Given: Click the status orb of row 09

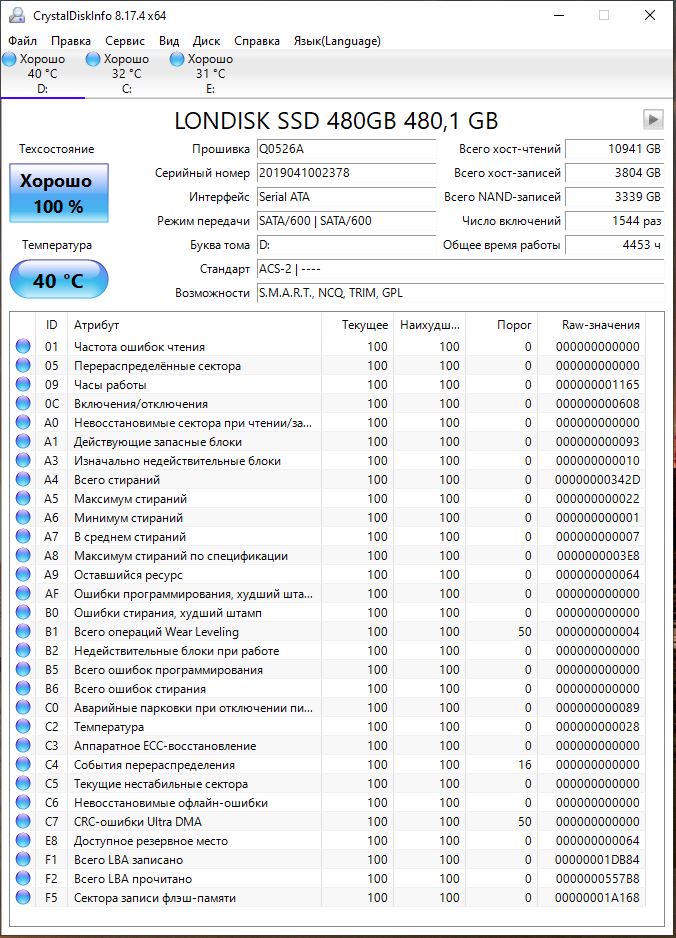Looking at the screenshot, I should [x=23, y=384].
